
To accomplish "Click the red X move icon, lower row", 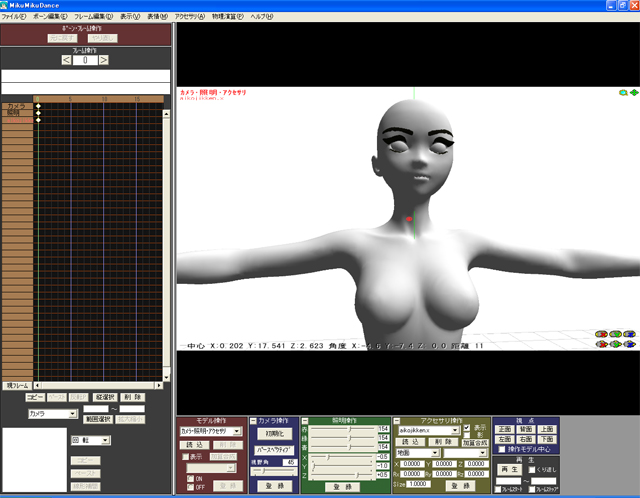I will 601,345.
